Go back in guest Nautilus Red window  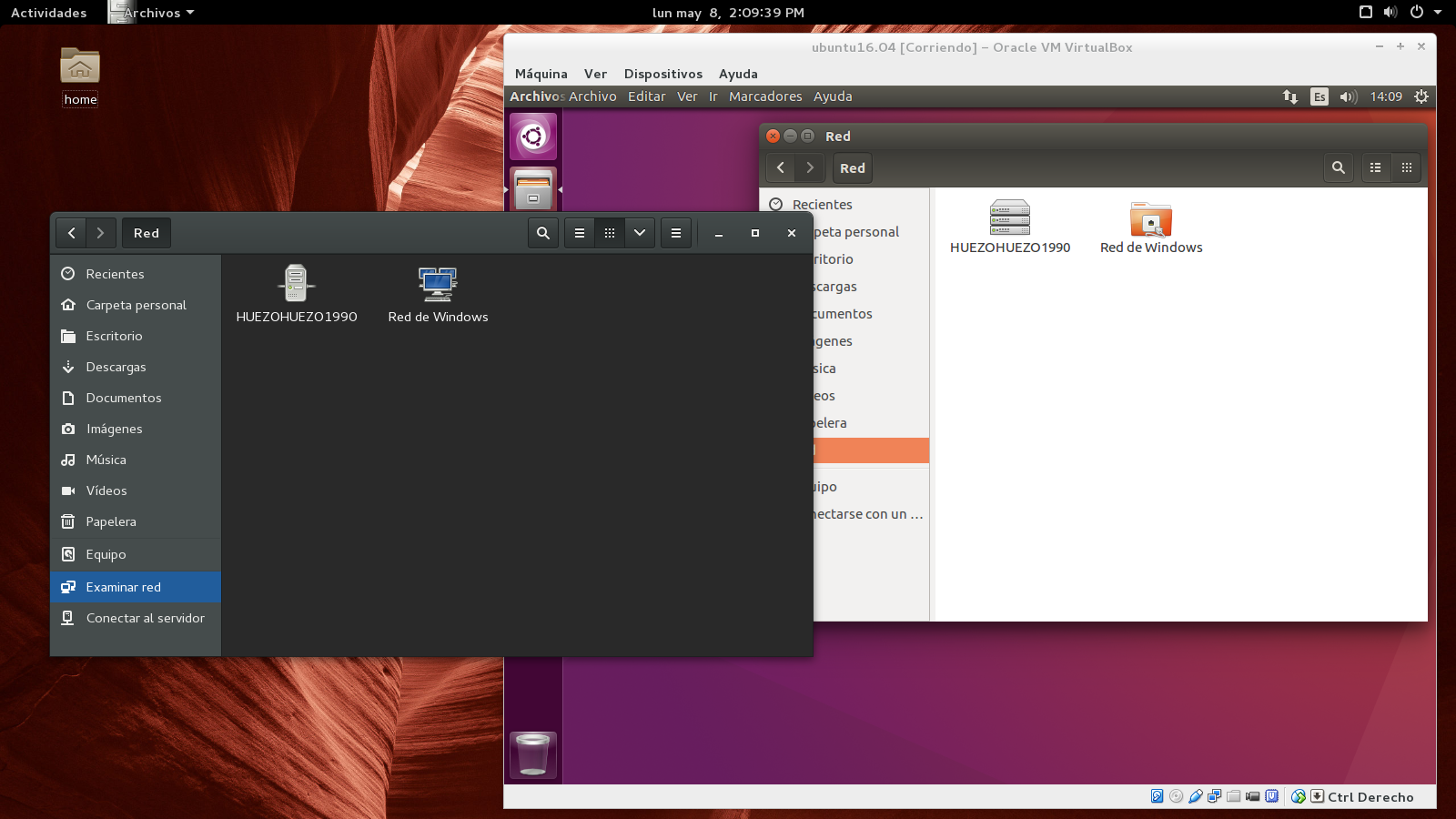click(x=781, y=167)
